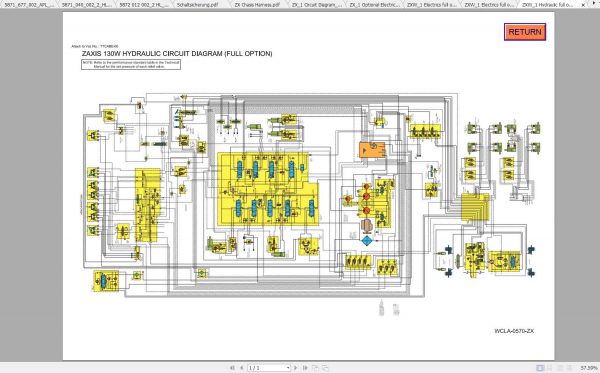Click the Attach to Vol. No. text
600x373 pixels.
coord(95,46)
